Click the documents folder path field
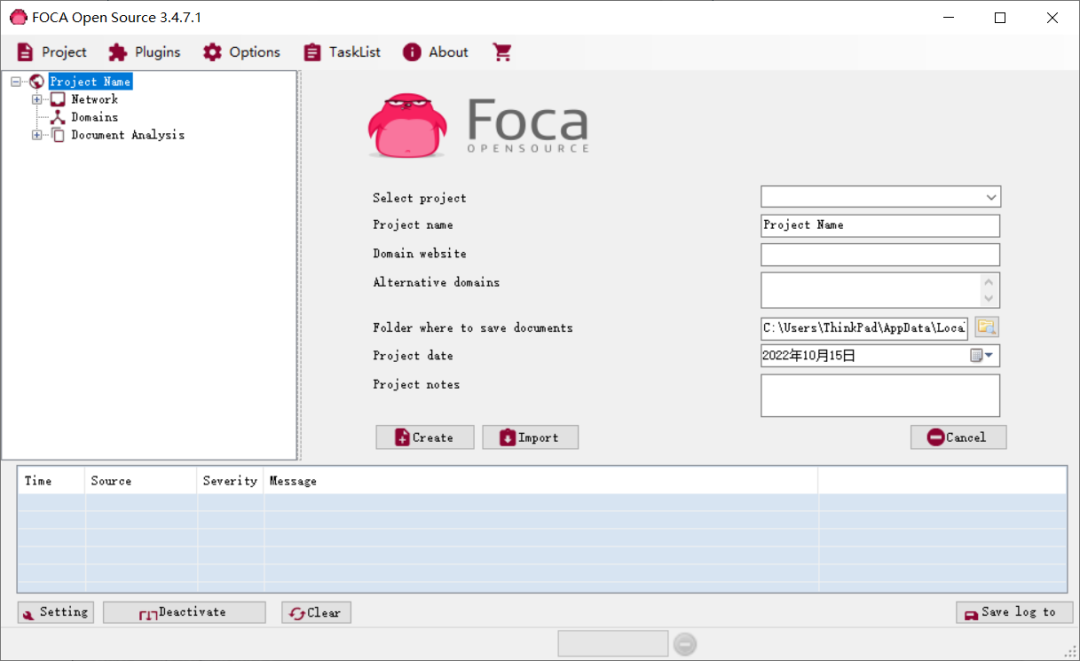The width and height of the screenshot is (1080, 661). [864, 328]
